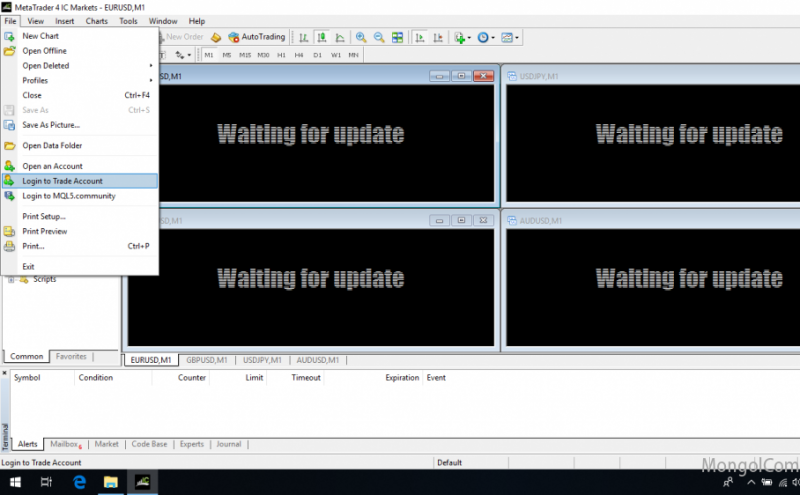Select the M30 timeframe

click(x=263, y=55)
